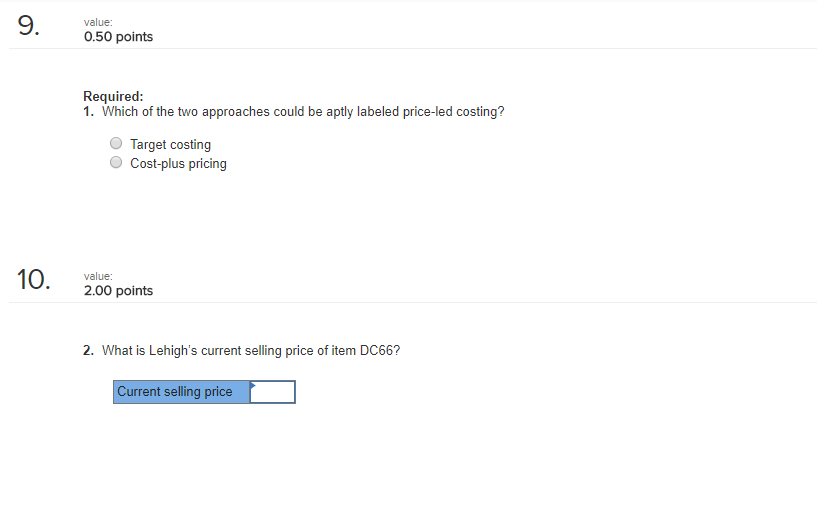
Task: Click the bold number 2. before question
Action: (89, 351)
